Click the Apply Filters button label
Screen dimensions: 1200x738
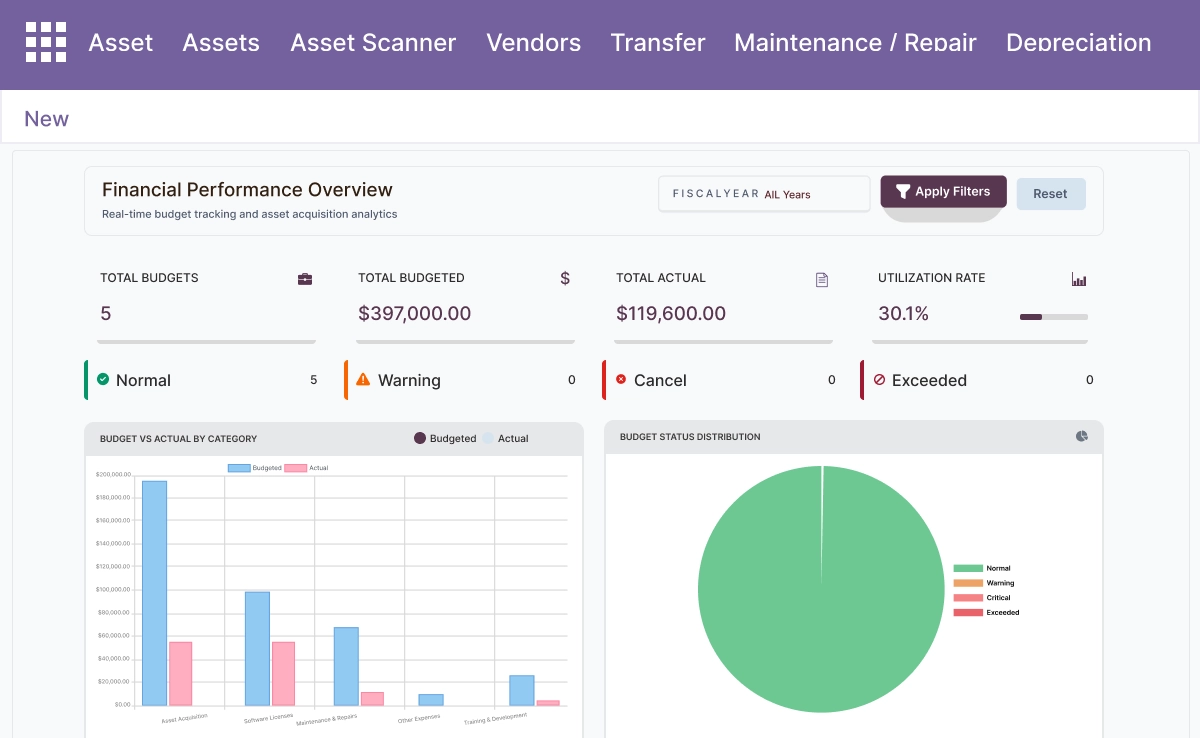pyautogui.click(x=953, y=192)
